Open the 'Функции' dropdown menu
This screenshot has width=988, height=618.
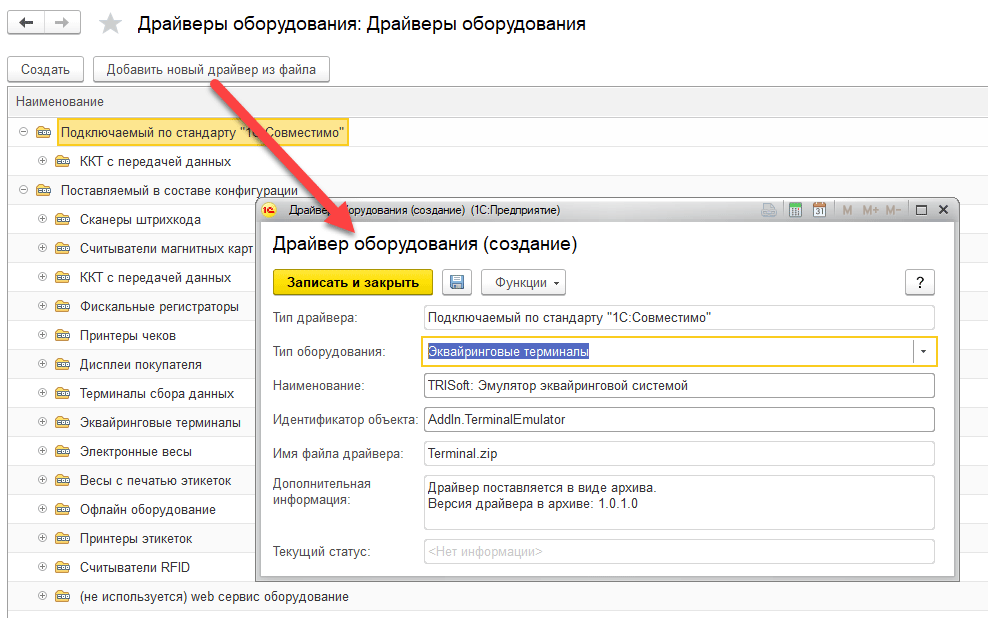pyautogui.click(x=523, y=282)
